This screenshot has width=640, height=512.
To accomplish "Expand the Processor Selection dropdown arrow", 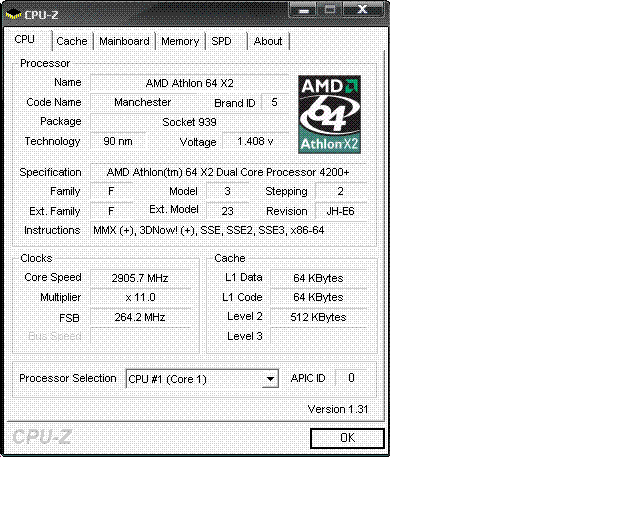I will coord(270,379).
